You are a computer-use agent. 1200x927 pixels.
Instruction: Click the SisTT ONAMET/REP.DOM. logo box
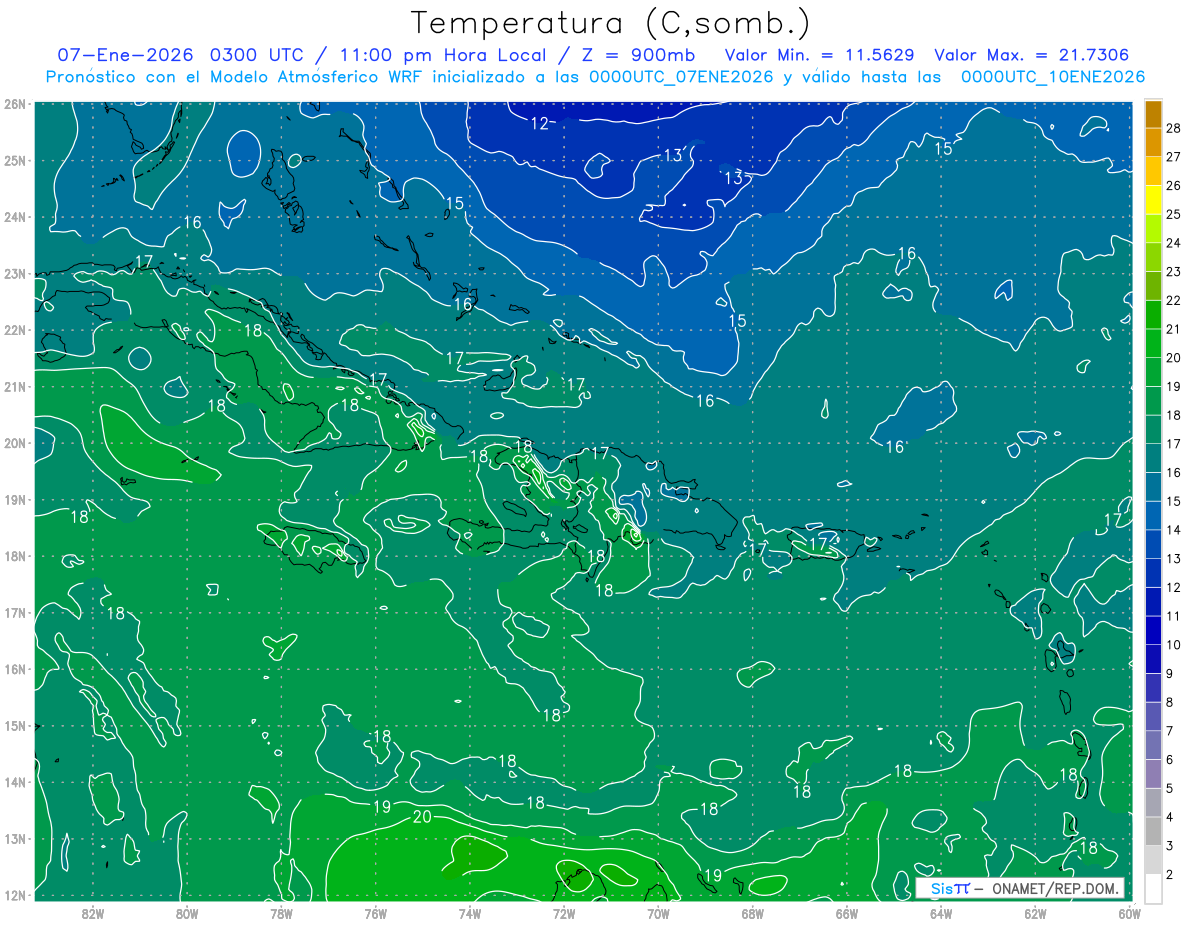[x=1020, y=888]
